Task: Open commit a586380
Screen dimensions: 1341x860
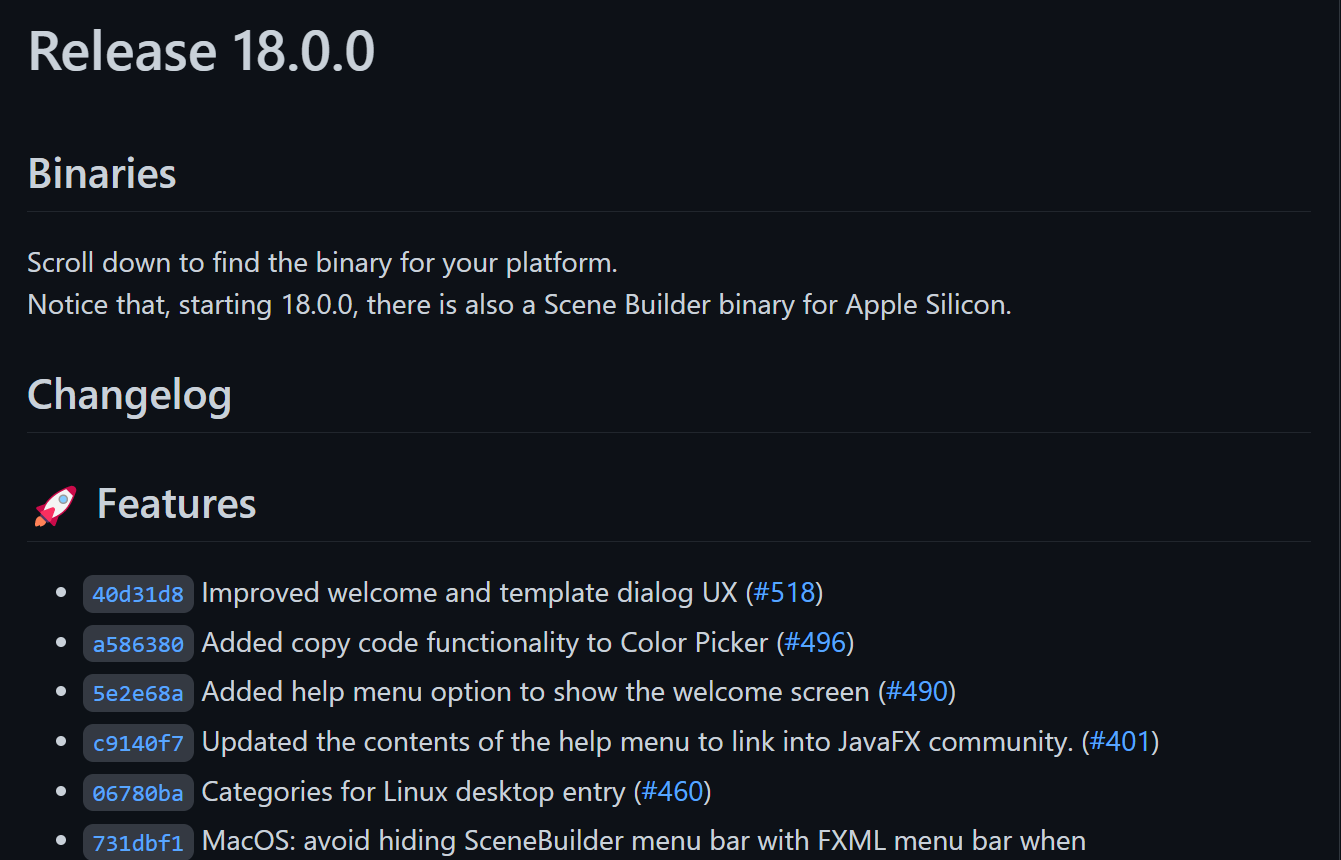Action: 138,644
